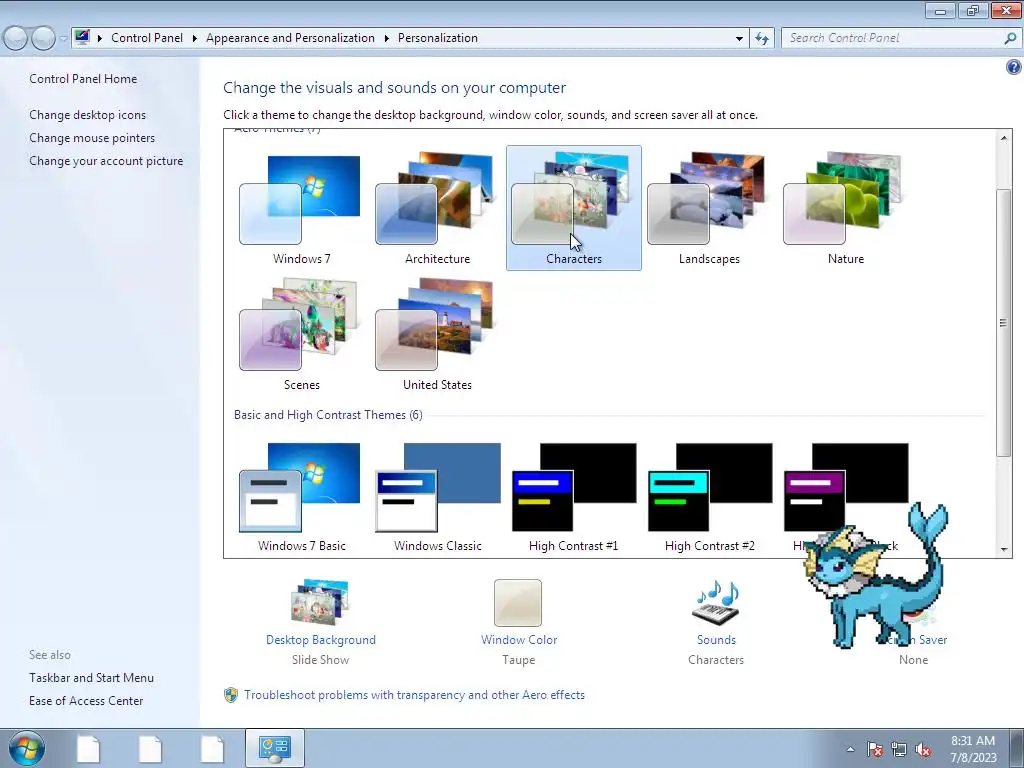This screenshot has height=768, width=1024.
Task: Select the Landscapes theme
Action: click(709, 208)
